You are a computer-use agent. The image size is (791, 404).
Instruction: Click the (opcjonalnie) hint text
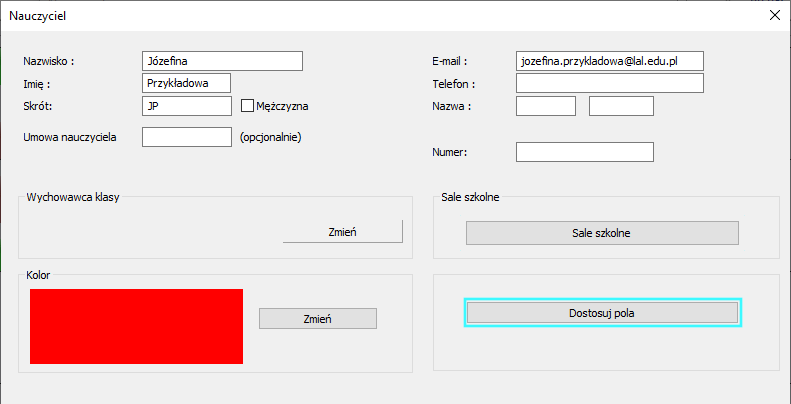tap(271, 137)
